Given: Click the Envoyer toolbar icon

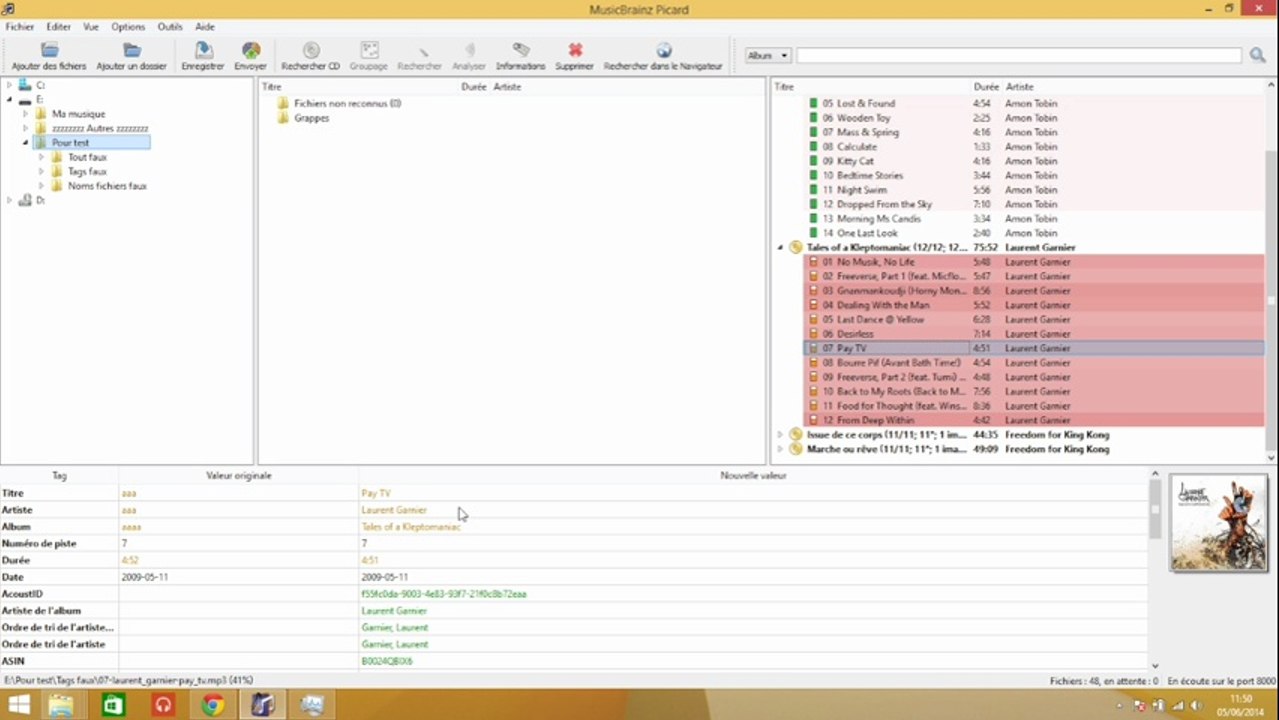Looking at the screenshot, I should click(251, 50).
